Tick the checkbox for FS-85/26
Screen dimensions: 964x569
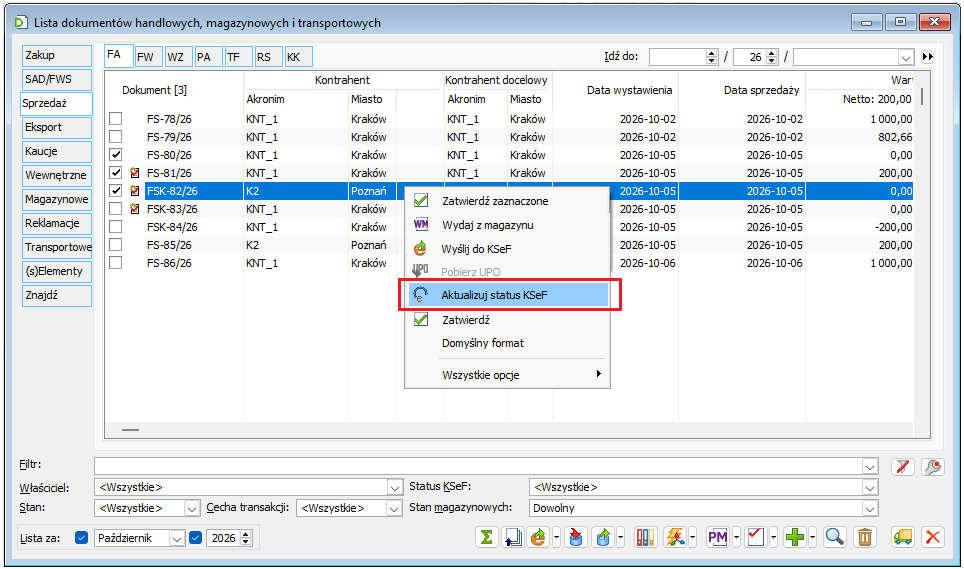(116, 245)
